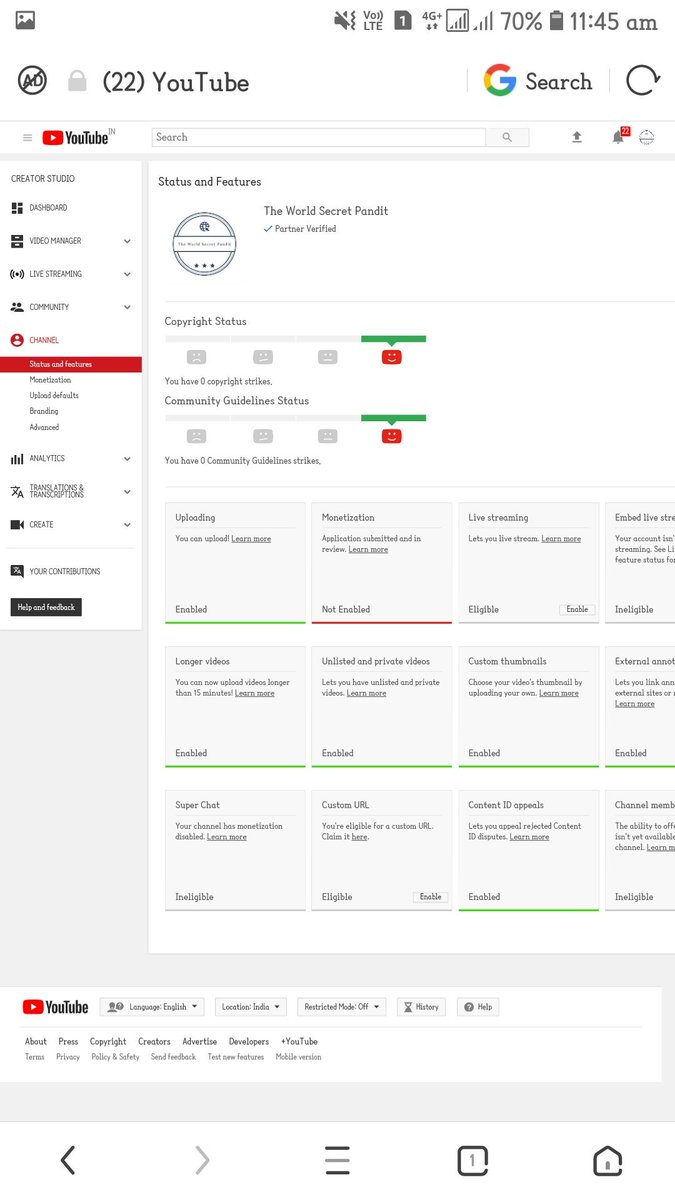Click Enable button in Live streaming card

click(577, 609)
